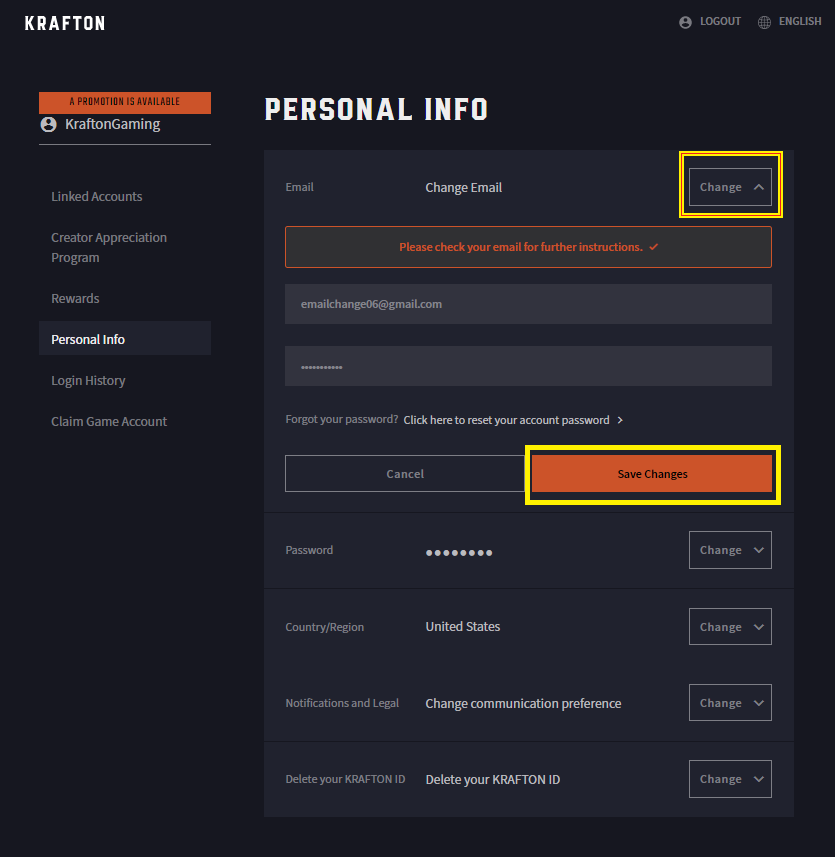The image size is (835, 857).
Task: Go to the Rewards section
Action: 75,298
